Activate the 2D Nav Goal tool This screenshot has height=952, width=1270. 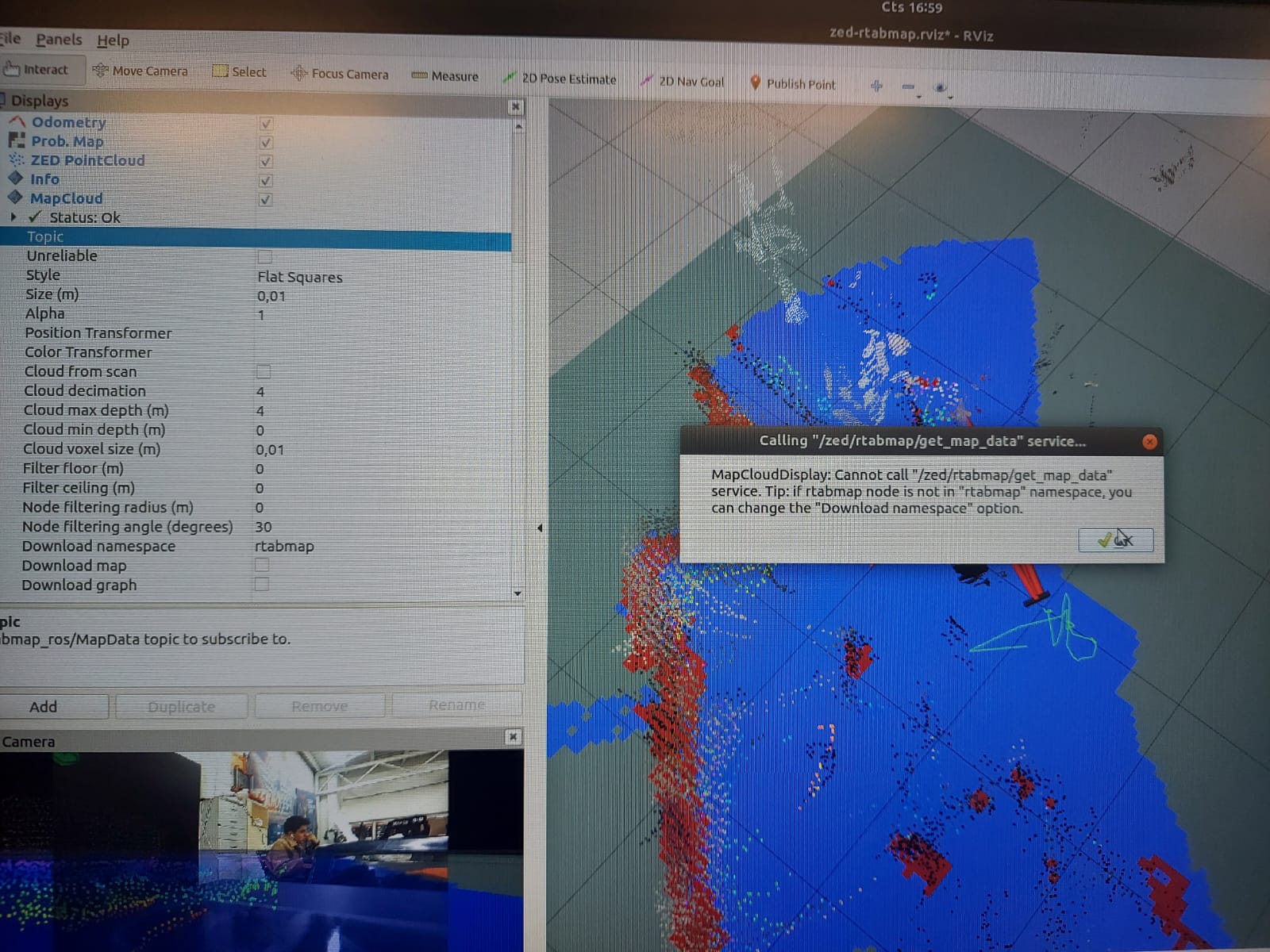click(x=683, y=81)
